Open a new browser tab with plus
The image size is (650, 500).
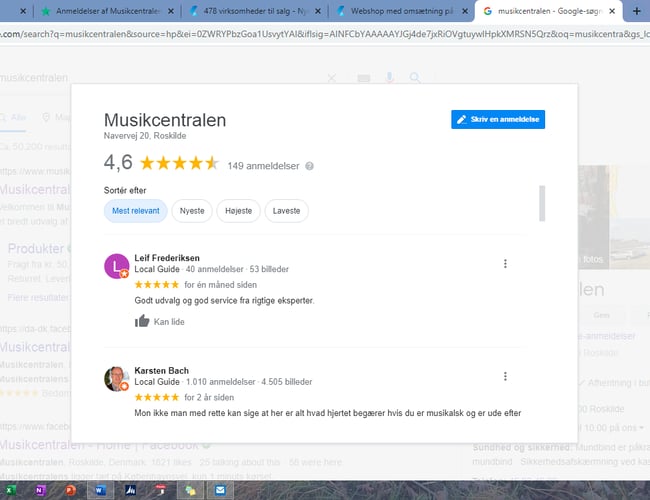(x=637, y=11)
